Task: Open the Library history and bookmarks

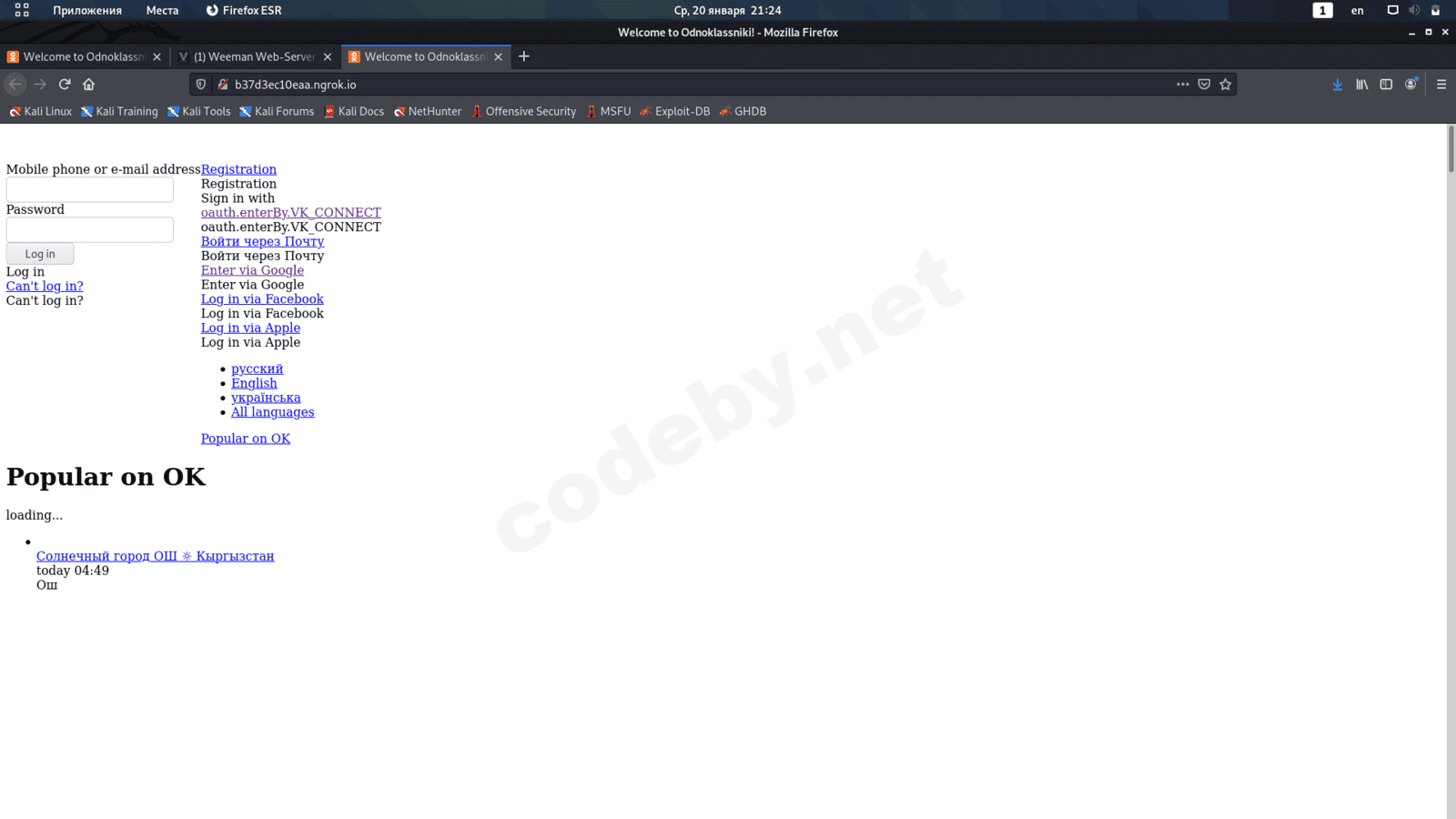Action: coord(1362,85)
